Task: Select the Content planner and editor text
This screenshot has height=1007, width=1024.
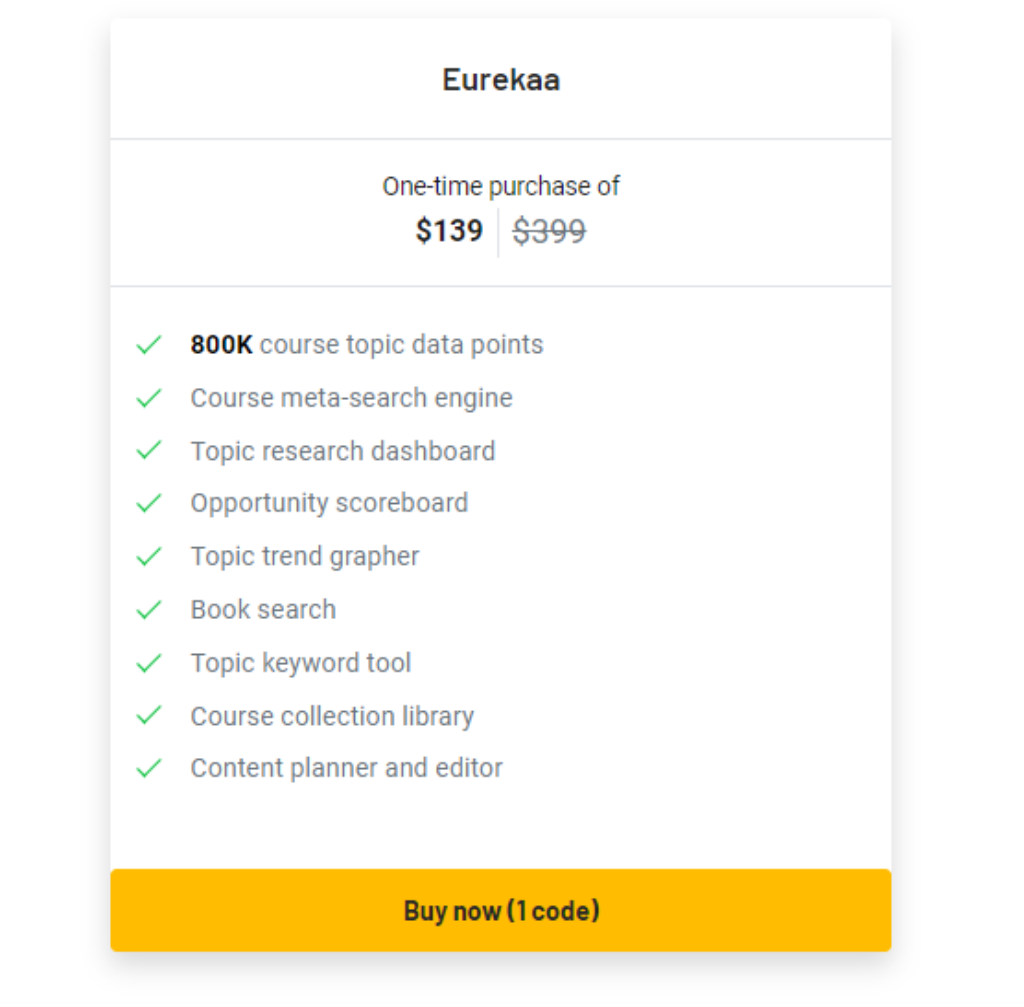Action: pos(346,769)
